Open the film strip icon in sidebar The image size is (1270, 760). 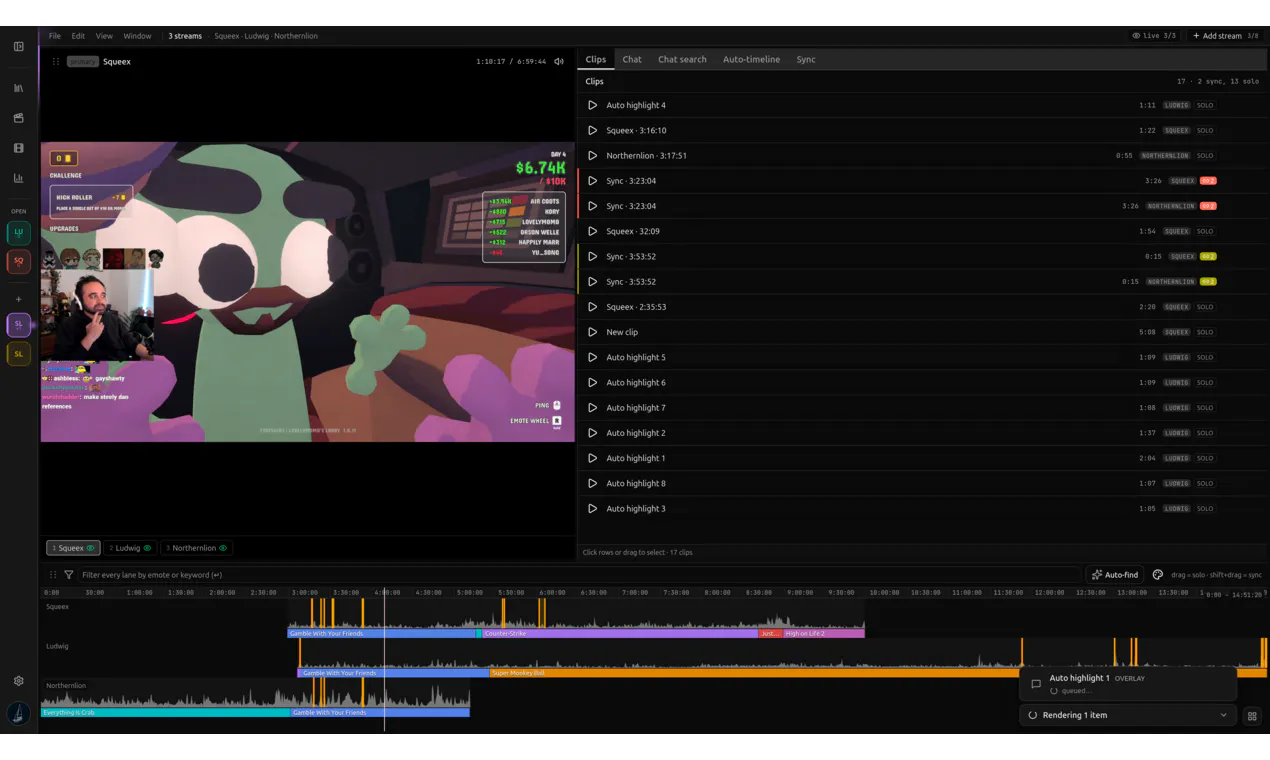coord(18,148)
